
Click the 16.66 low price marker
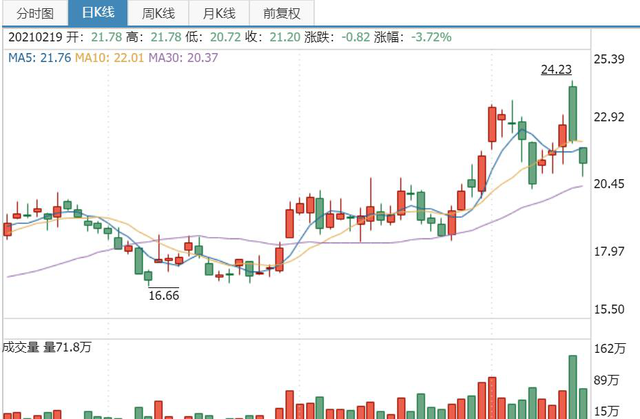(164, 295)
